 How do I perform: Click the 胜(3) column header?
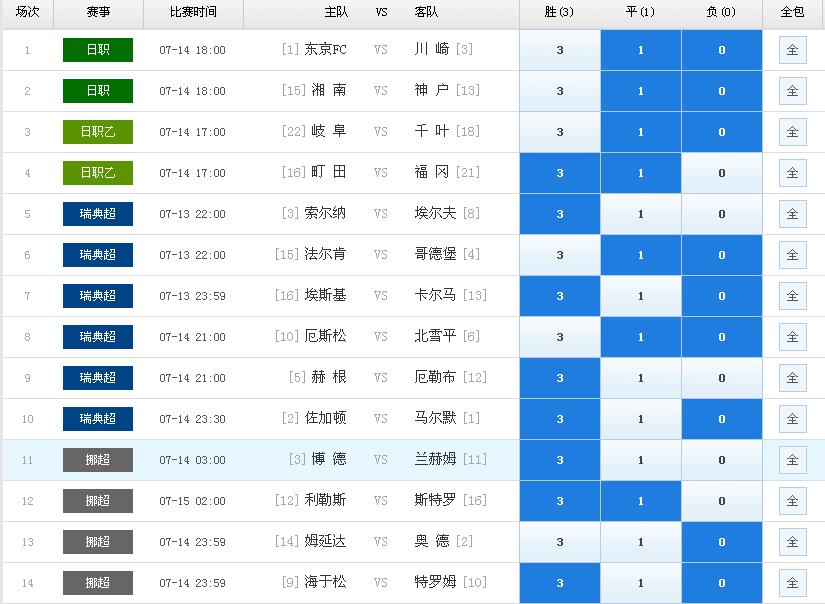[559, 12]
